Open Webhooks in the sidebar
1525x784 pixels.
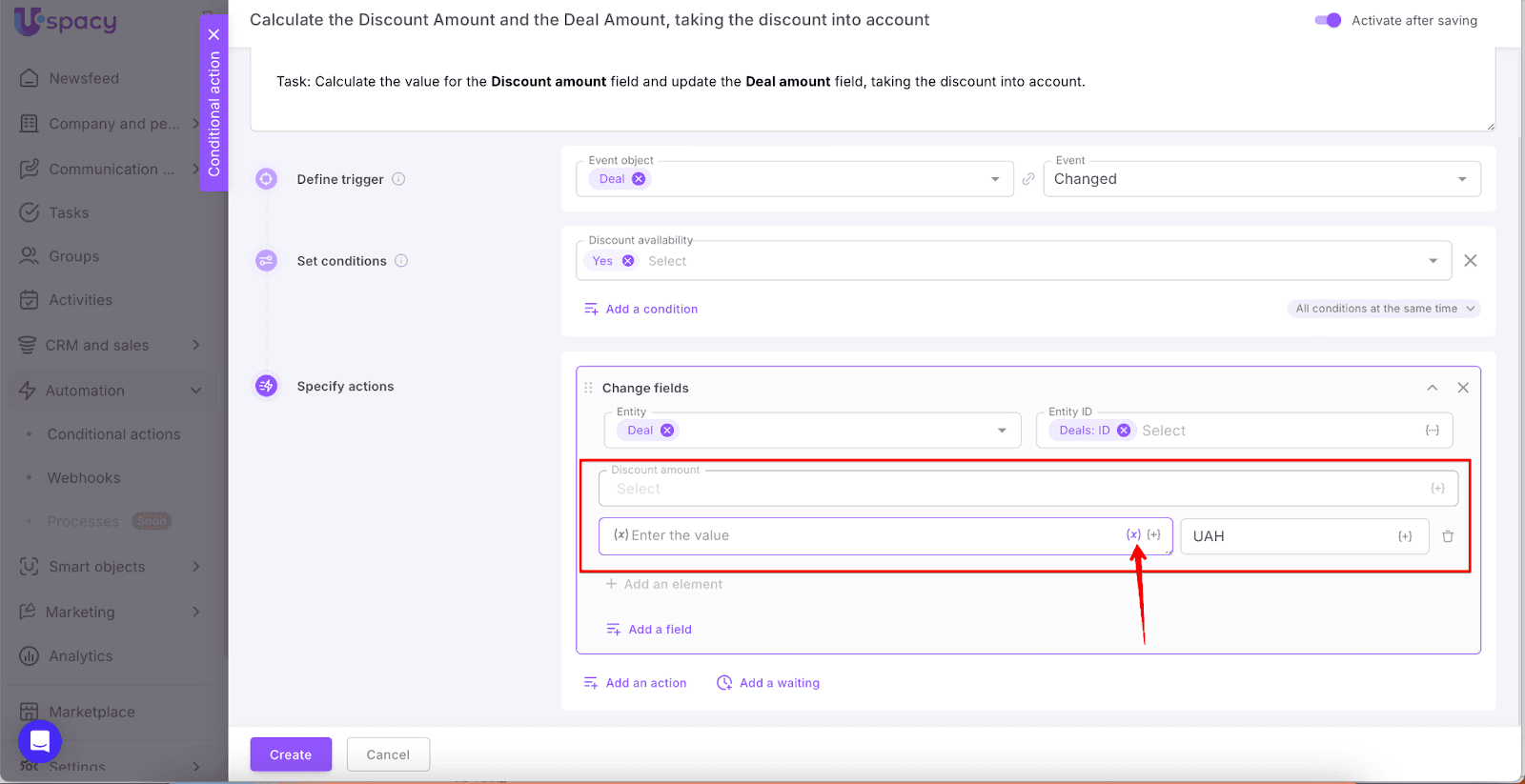pyautogui.click(x=84, y=478)
